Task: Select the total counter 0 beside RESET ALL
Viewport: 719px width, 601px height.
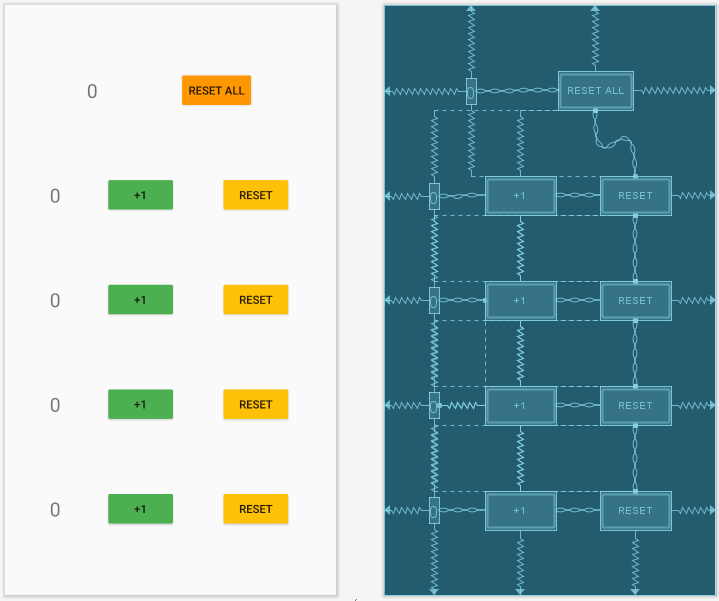Action: [x=92, y=91]
